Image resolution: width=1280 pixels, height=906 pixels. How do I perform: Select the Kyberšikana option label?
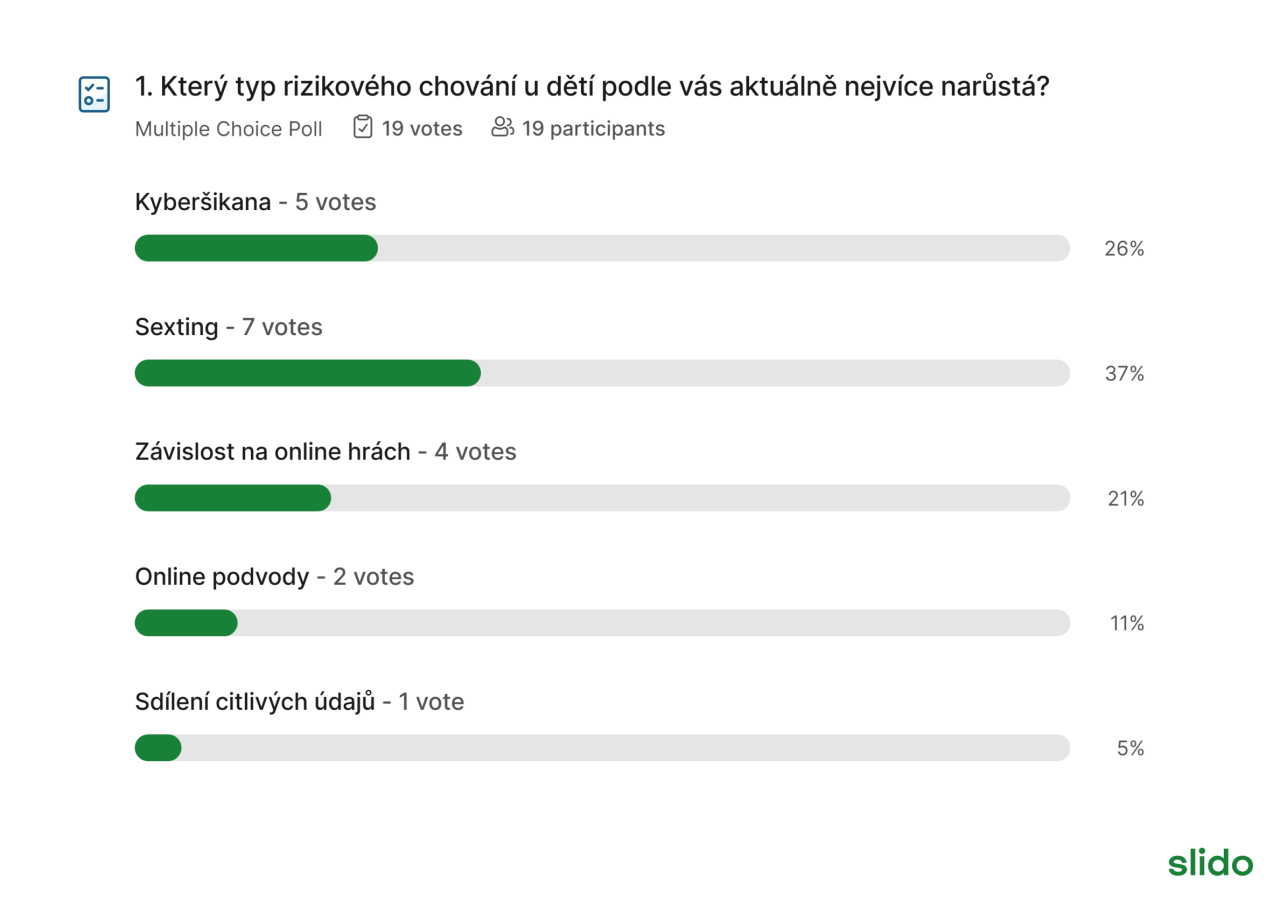pos(203,202)
